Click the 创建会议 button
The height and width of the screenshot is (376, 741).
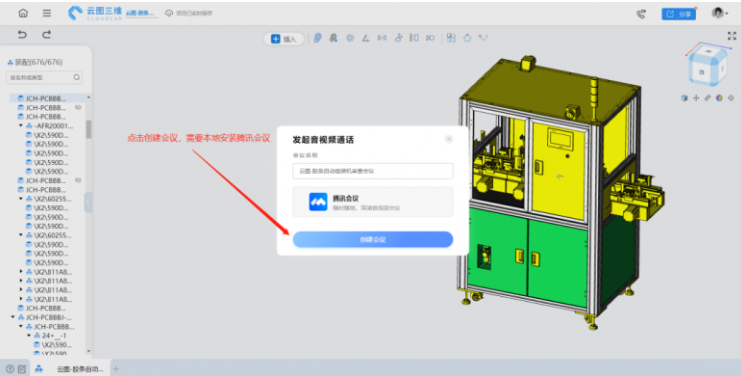[x=373, y=239]
